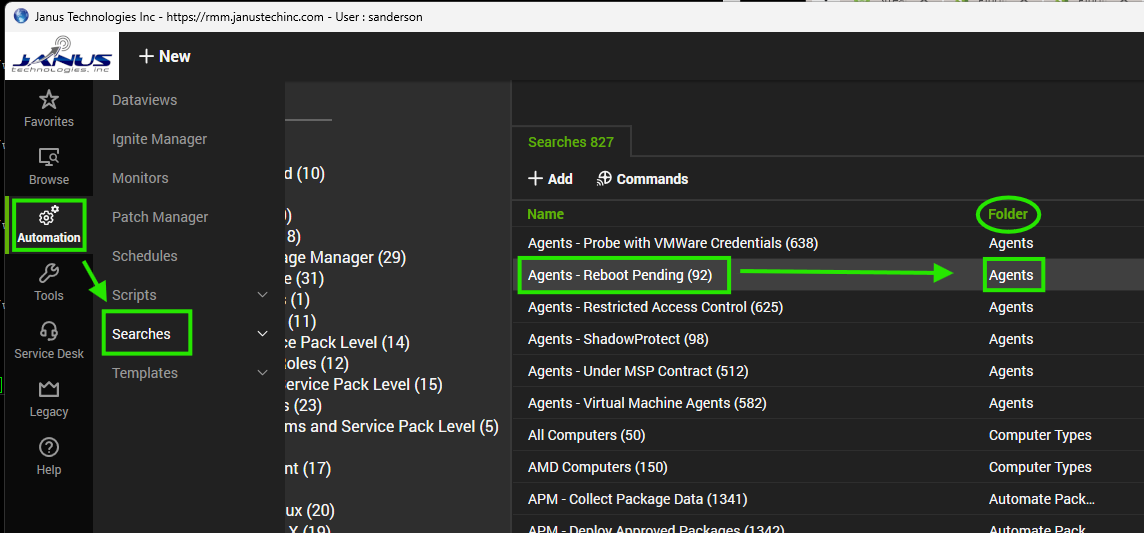This screenshot has height=533, width=1144.
Task: Expand the Scripts submenu chevron
Action: (x=263, y=295)
